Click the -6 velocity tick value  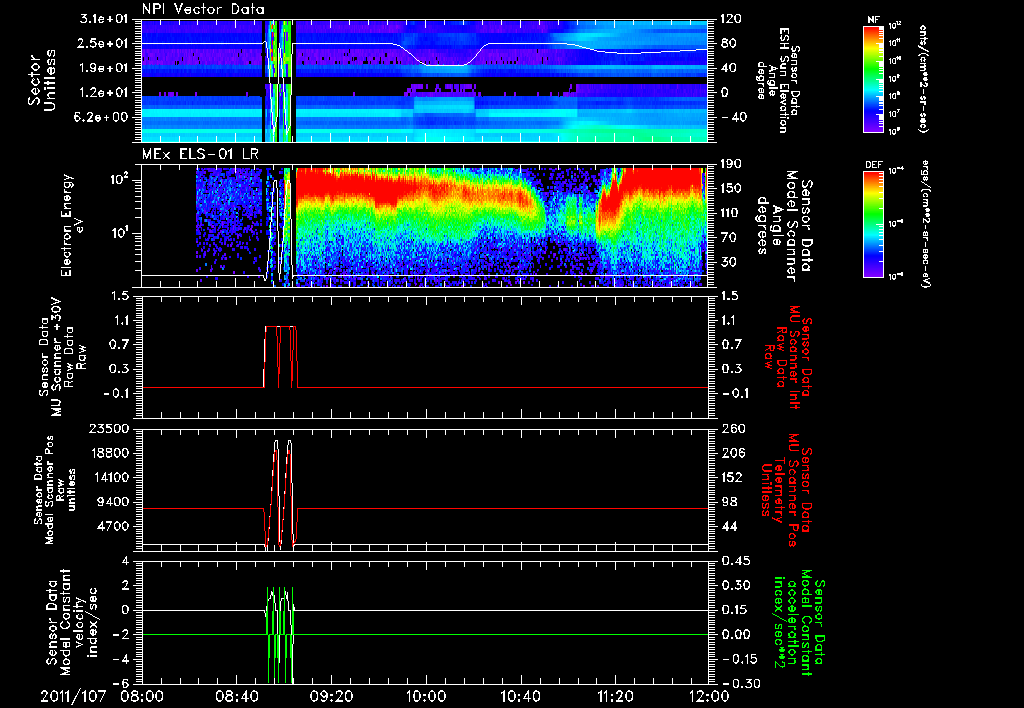coord(123,684)
